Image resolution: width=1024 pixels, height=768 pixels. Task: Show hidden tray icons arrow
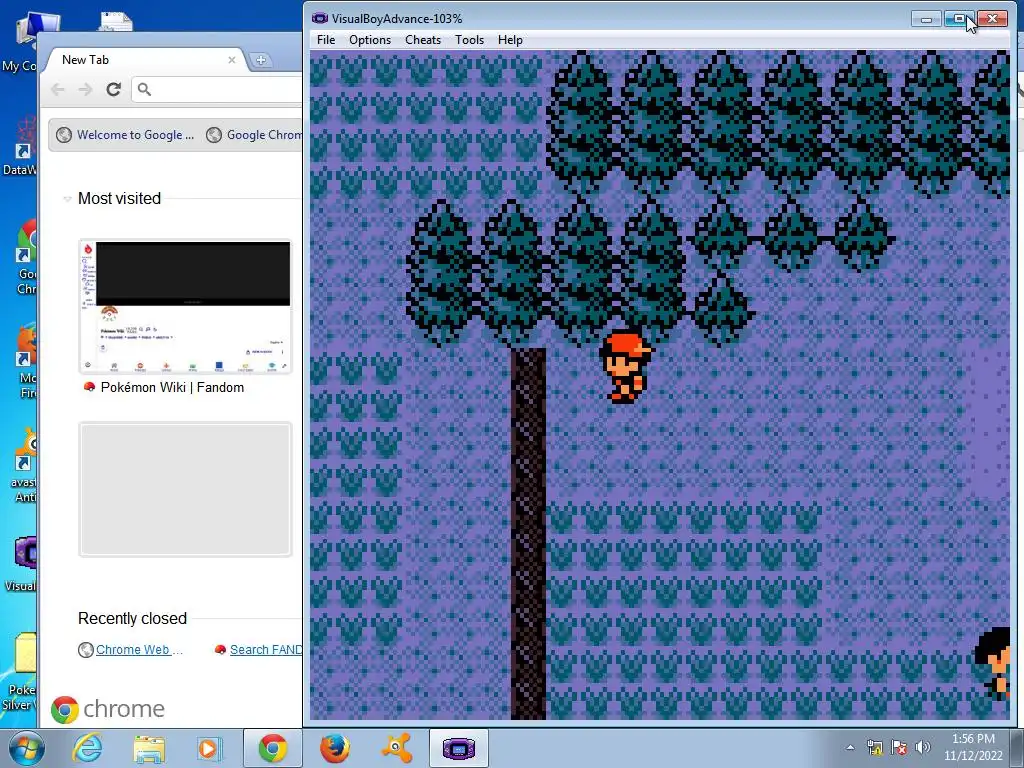tap(850, 748)
